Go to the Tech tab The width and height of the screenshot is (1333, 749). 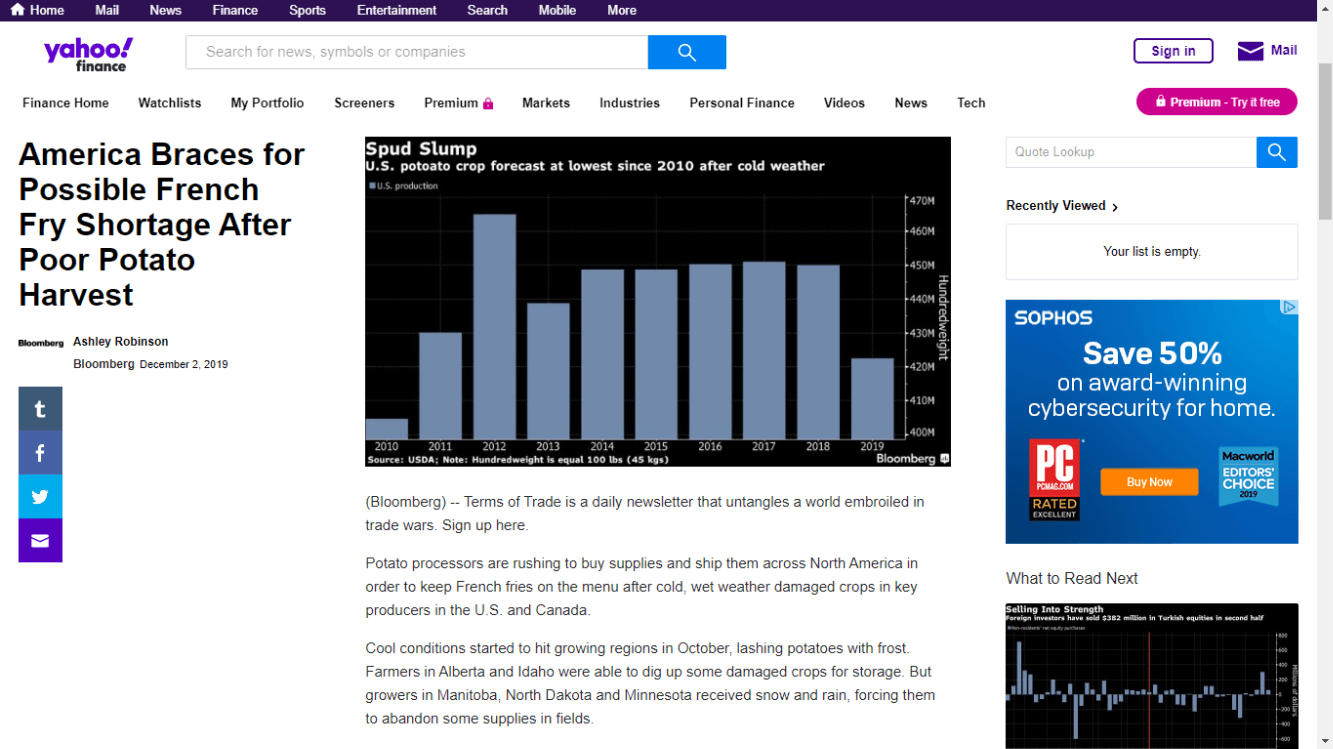coord(971,103)
